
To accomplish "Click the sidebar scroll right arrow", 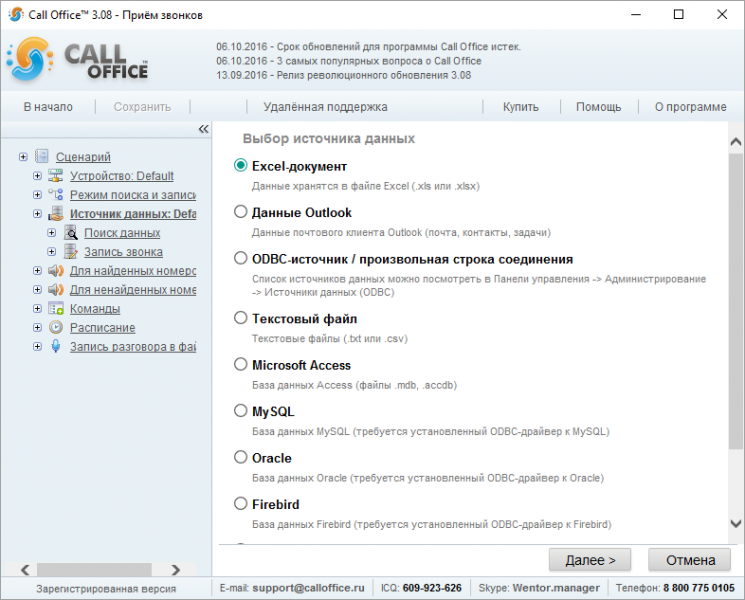I will click(176, 569).
